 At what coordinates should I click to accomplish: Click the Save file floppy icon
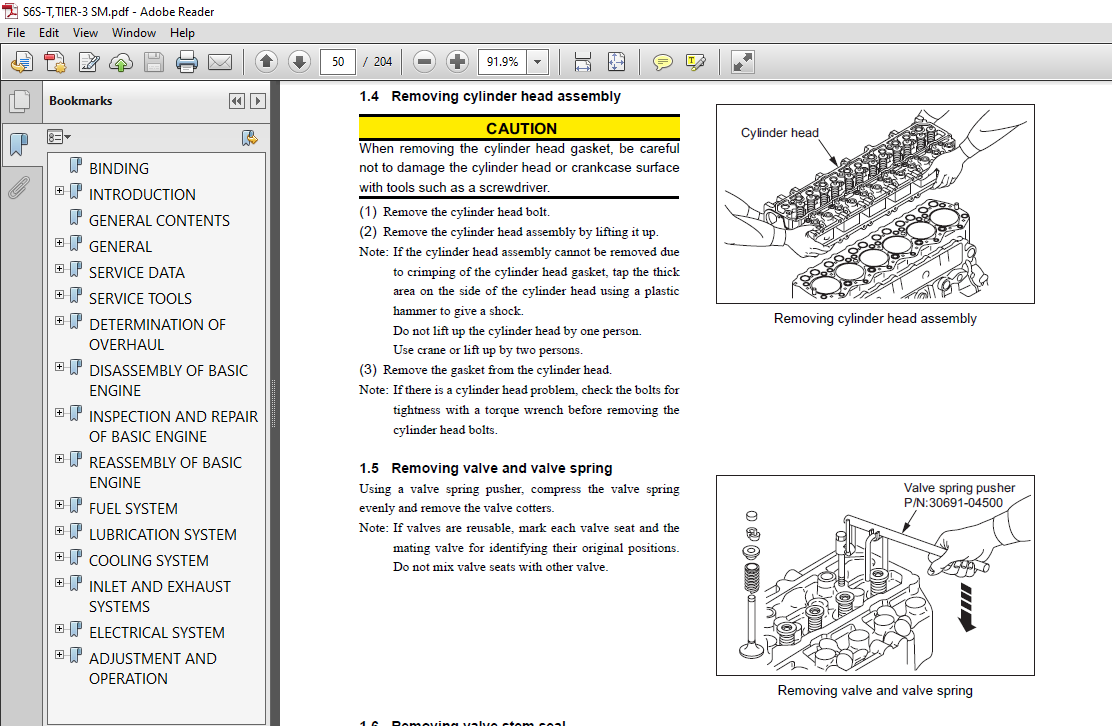tap(154, 62)
